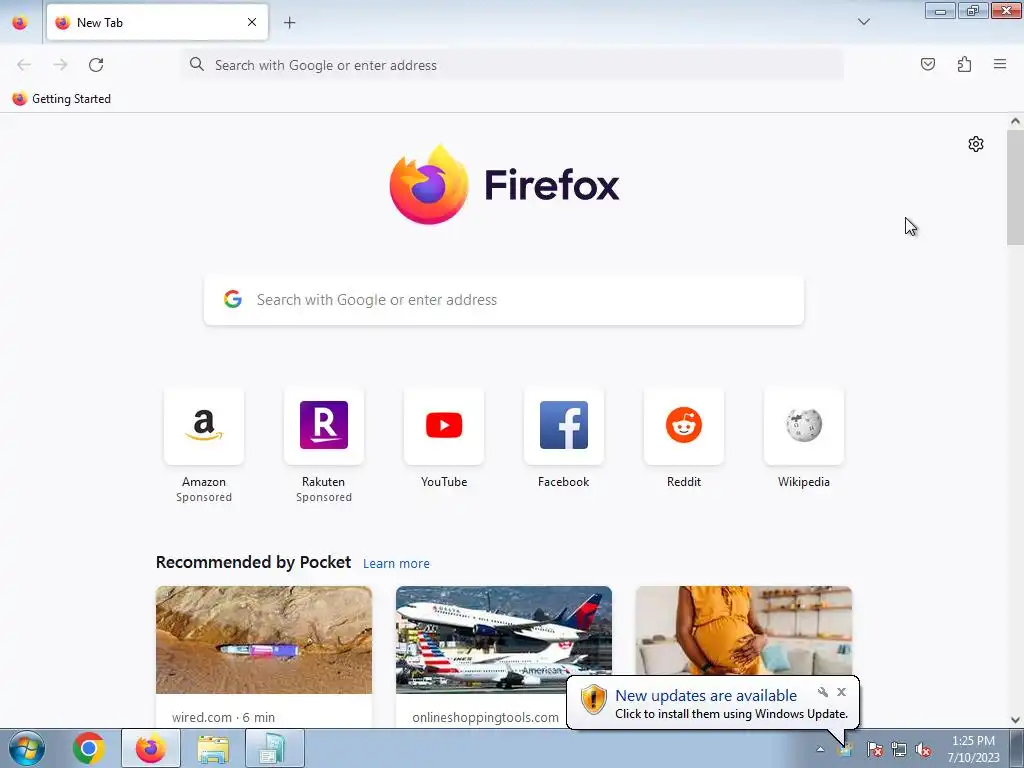Open the Extensions puzzle icon
The width and height of the screenshot is (1024, 768).
(x=964, y=64)
